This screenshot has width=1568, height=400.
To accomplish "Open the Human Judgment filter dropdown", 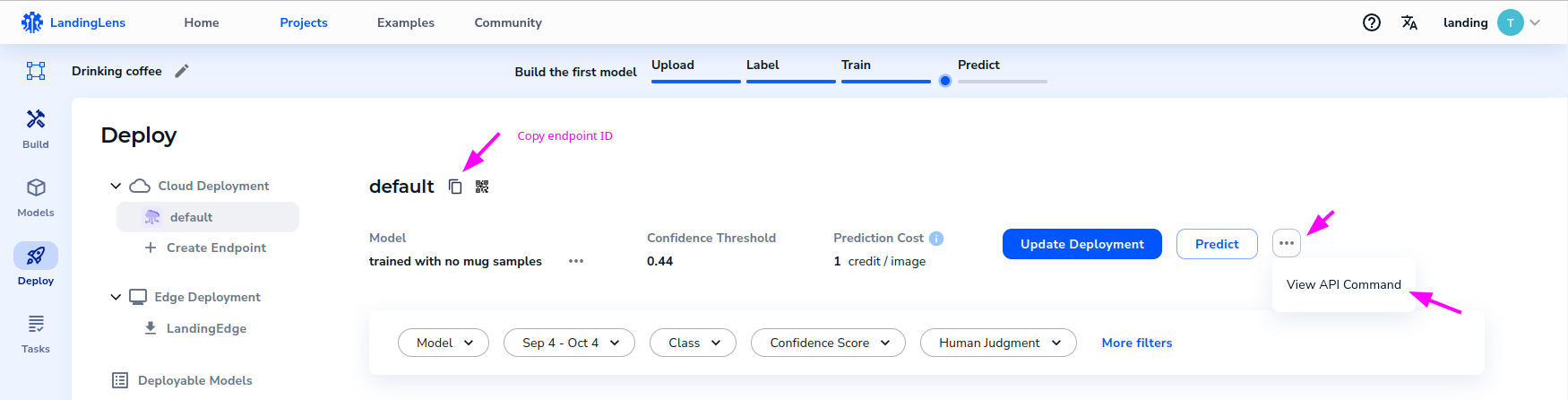I will (998, 343).
